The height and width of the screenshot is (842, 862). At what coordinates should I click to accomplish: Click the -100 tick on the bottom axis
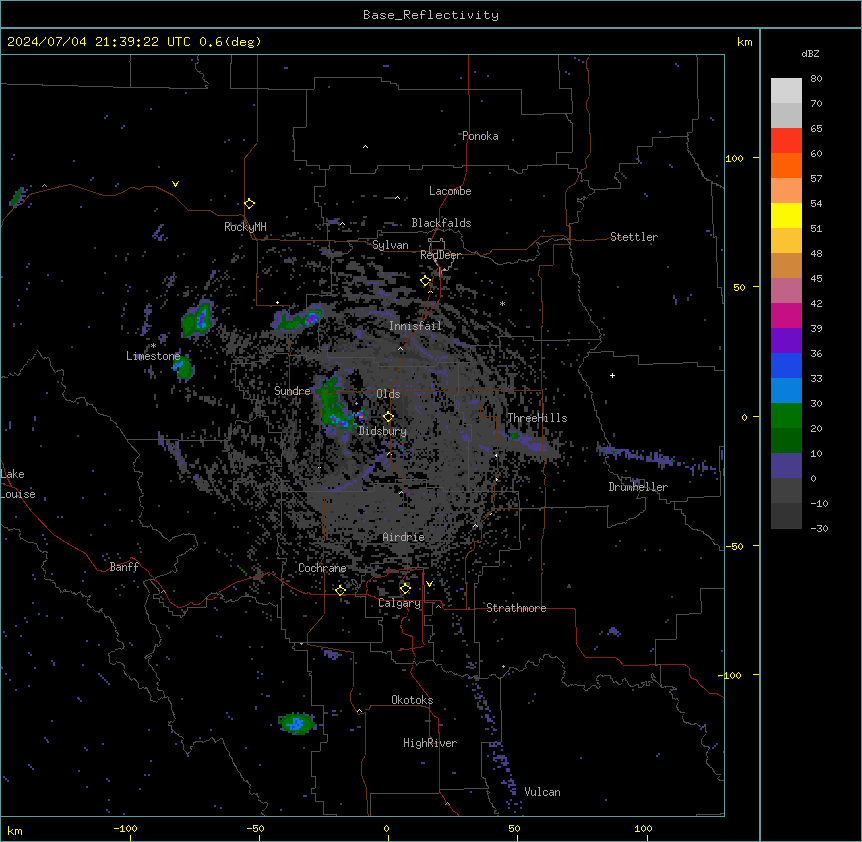[x=125, y=828]
